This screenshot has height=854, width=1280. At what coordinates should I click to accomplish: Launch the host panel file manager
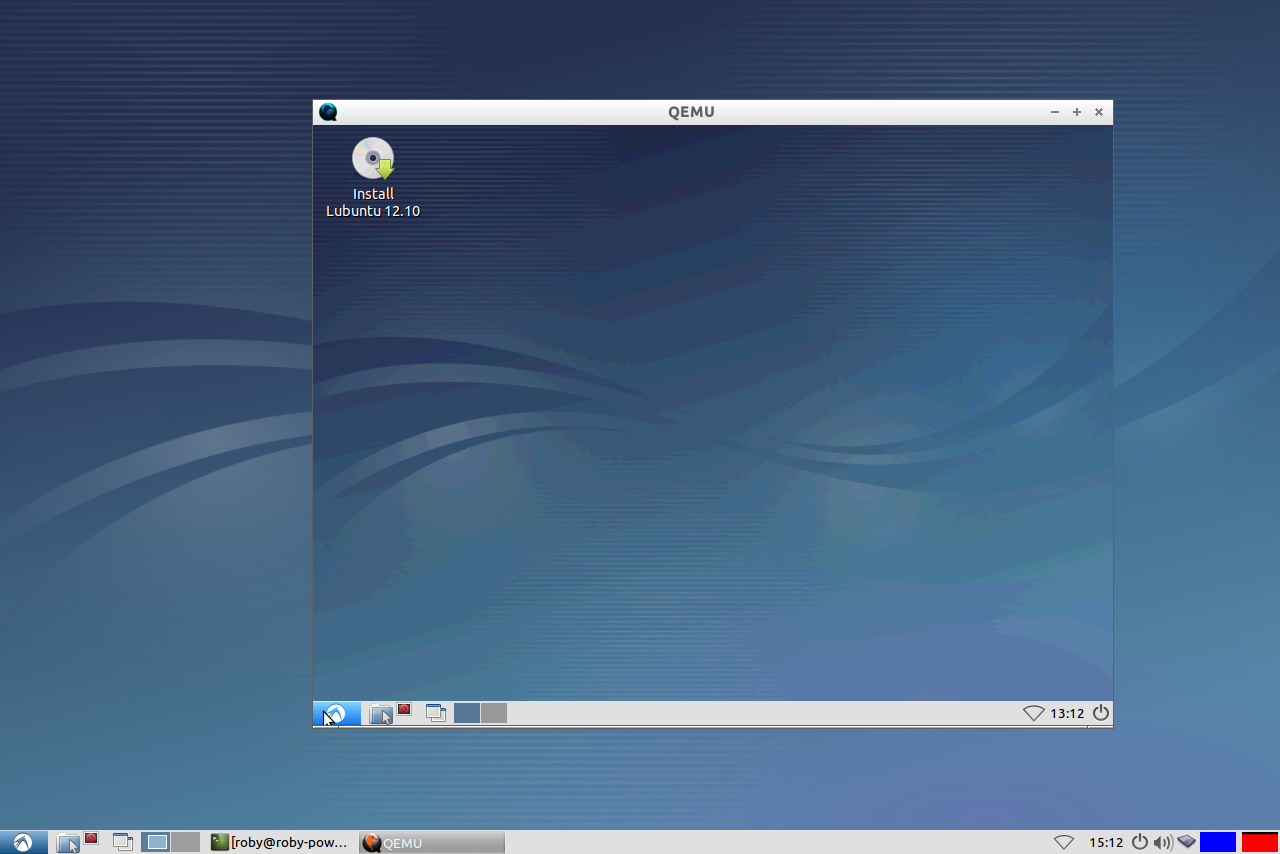click(67, 843)
